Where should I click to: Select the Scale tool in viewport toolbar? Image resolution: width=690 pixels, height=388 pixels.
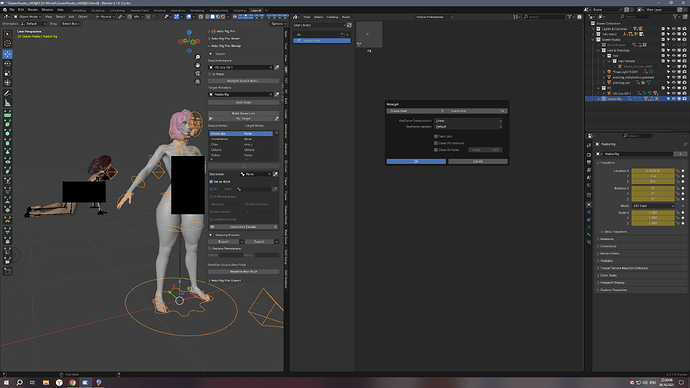click(x=7, y=73)
